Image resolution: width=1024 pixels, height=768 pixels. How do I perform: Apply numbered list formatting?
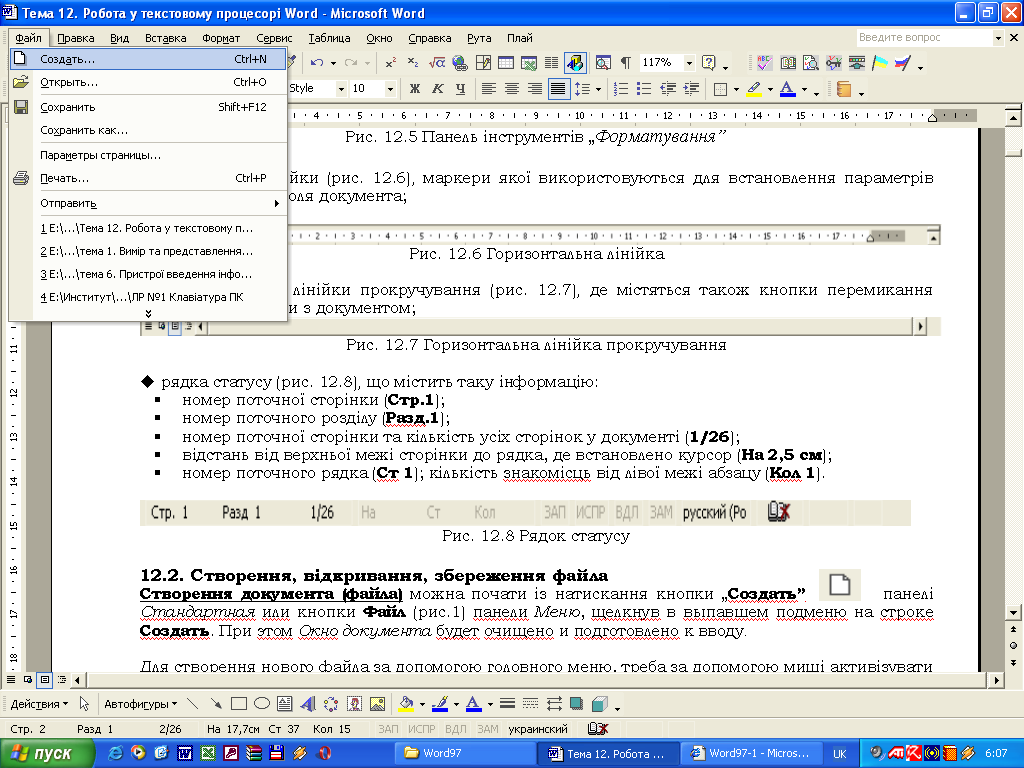[621, 88]
